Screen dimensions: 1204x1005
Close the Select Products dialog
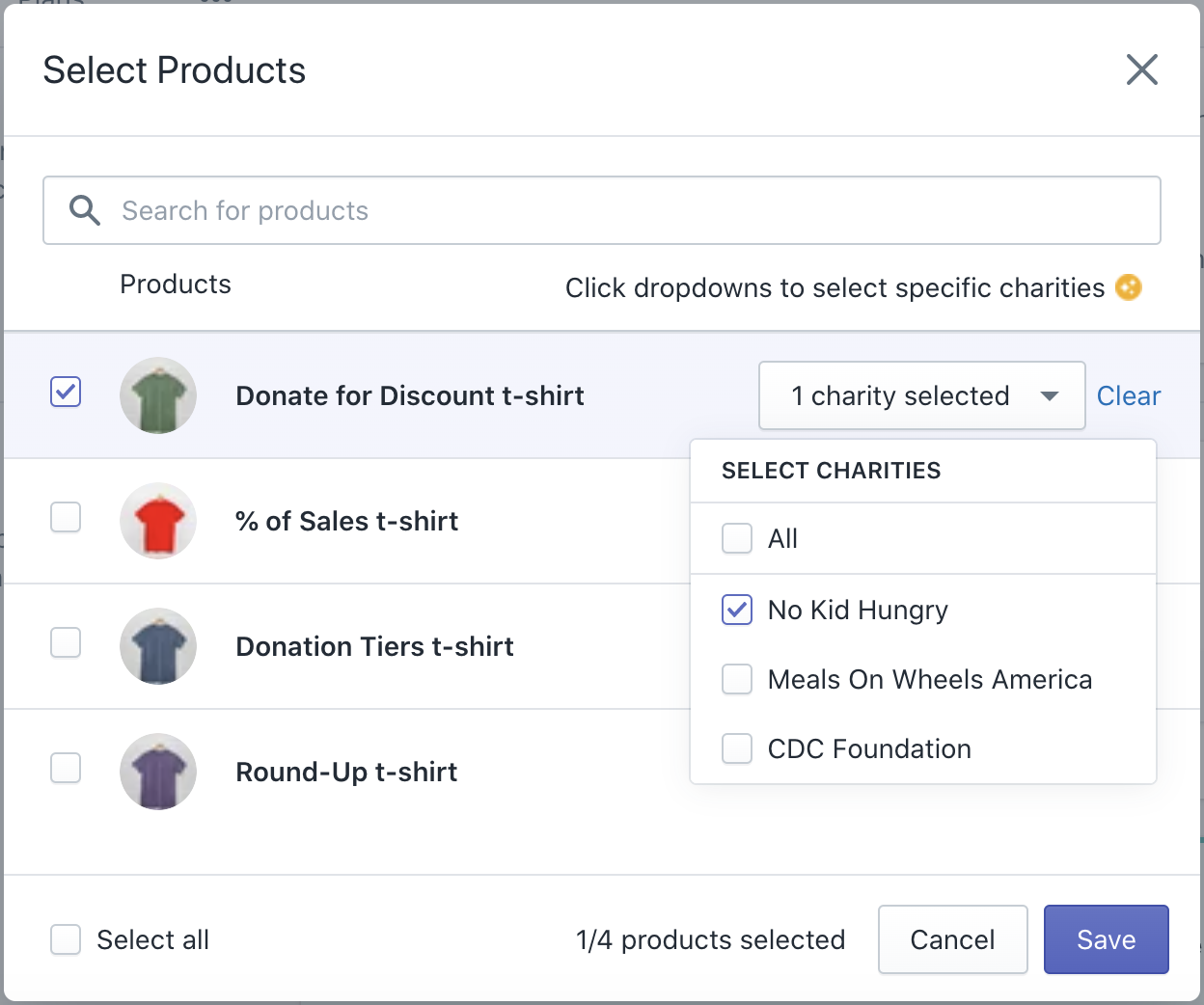pyautogui.click(x=1141, y=69)
